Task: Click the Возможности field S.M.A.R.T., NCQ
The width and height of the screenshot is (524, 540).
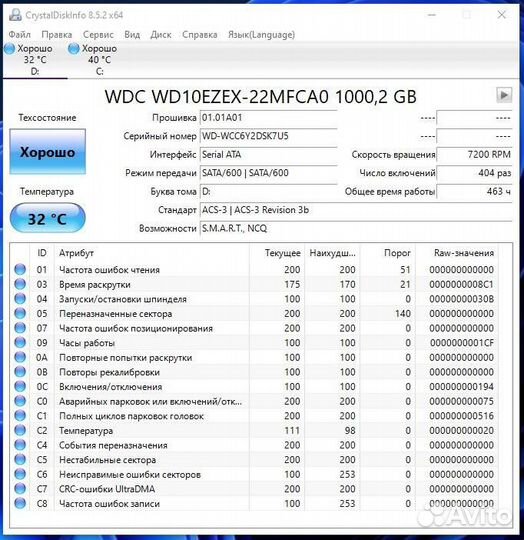Action: tap(356, 228)
